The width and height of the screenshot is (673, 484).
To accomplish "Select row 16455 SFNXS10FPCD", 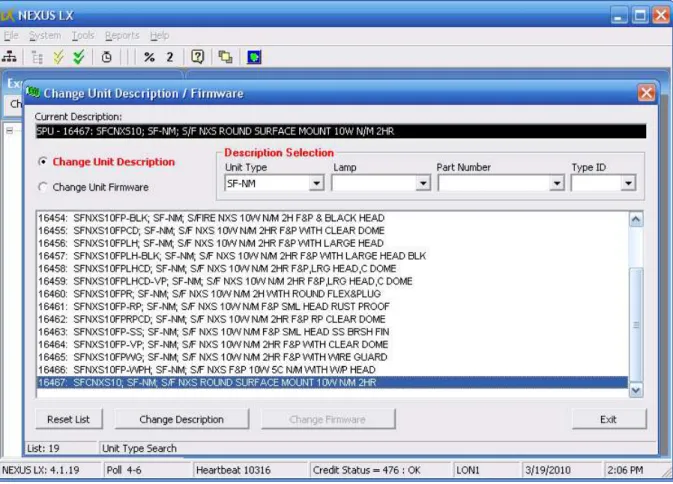I will 332,231.
